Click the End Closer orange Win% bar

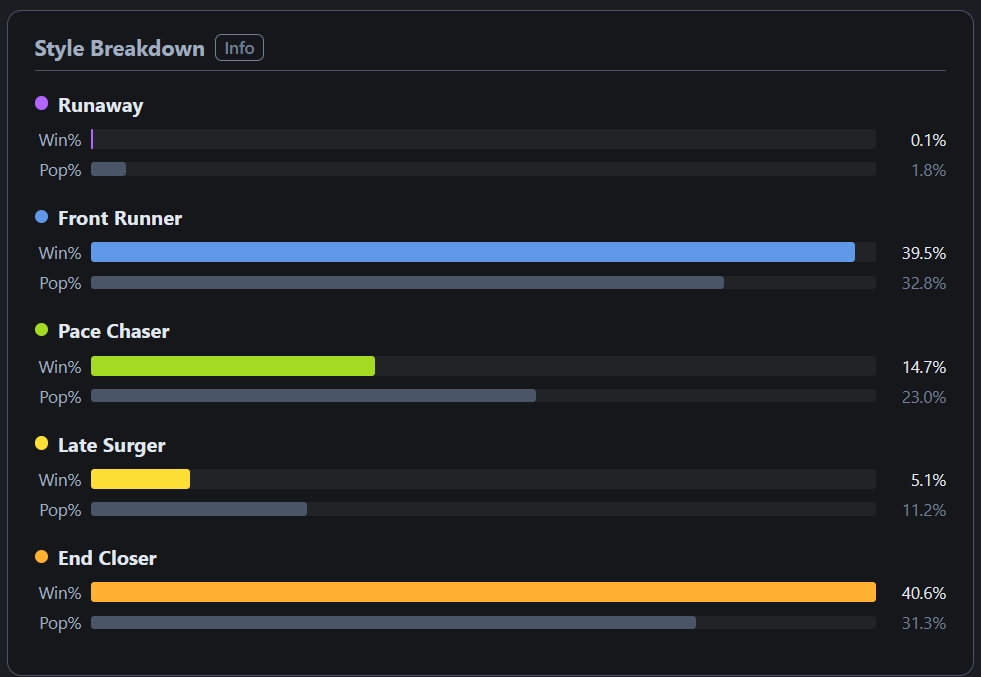click(484, 592)
